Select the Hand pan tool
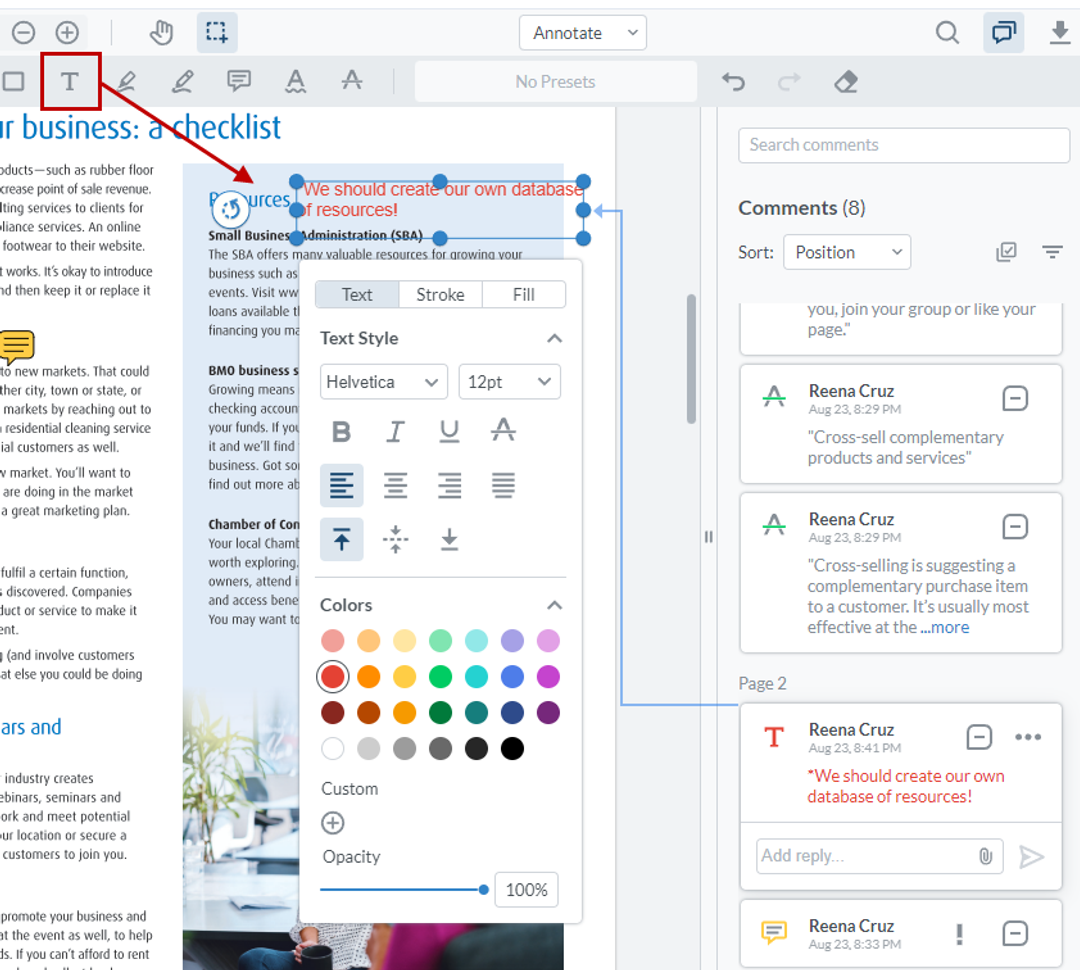This screenshot has width=1080, height=970. pos(161,31)
